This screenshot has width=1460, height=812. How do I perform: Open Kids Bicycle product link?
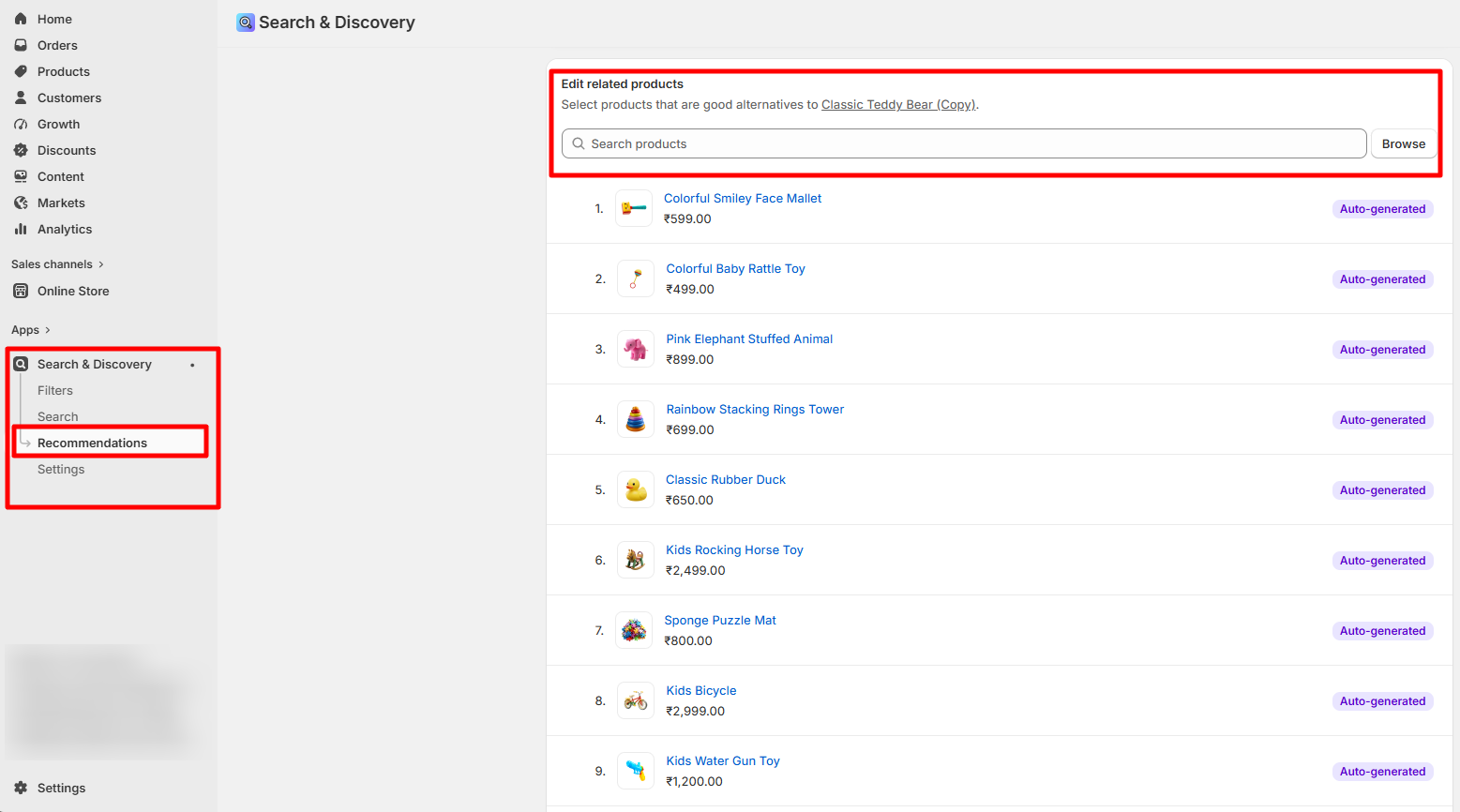(701, 690)
